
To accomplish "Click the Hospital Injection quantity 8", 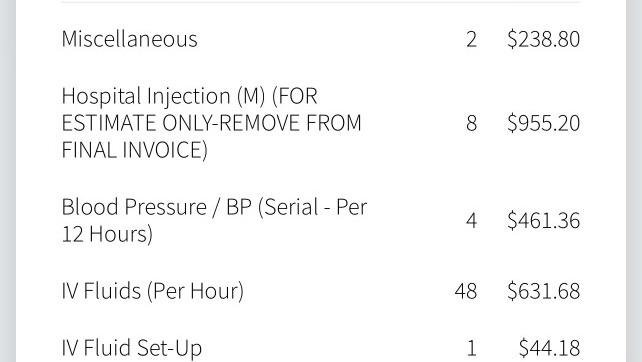I will pyautogui.click(x=472, y=123).
